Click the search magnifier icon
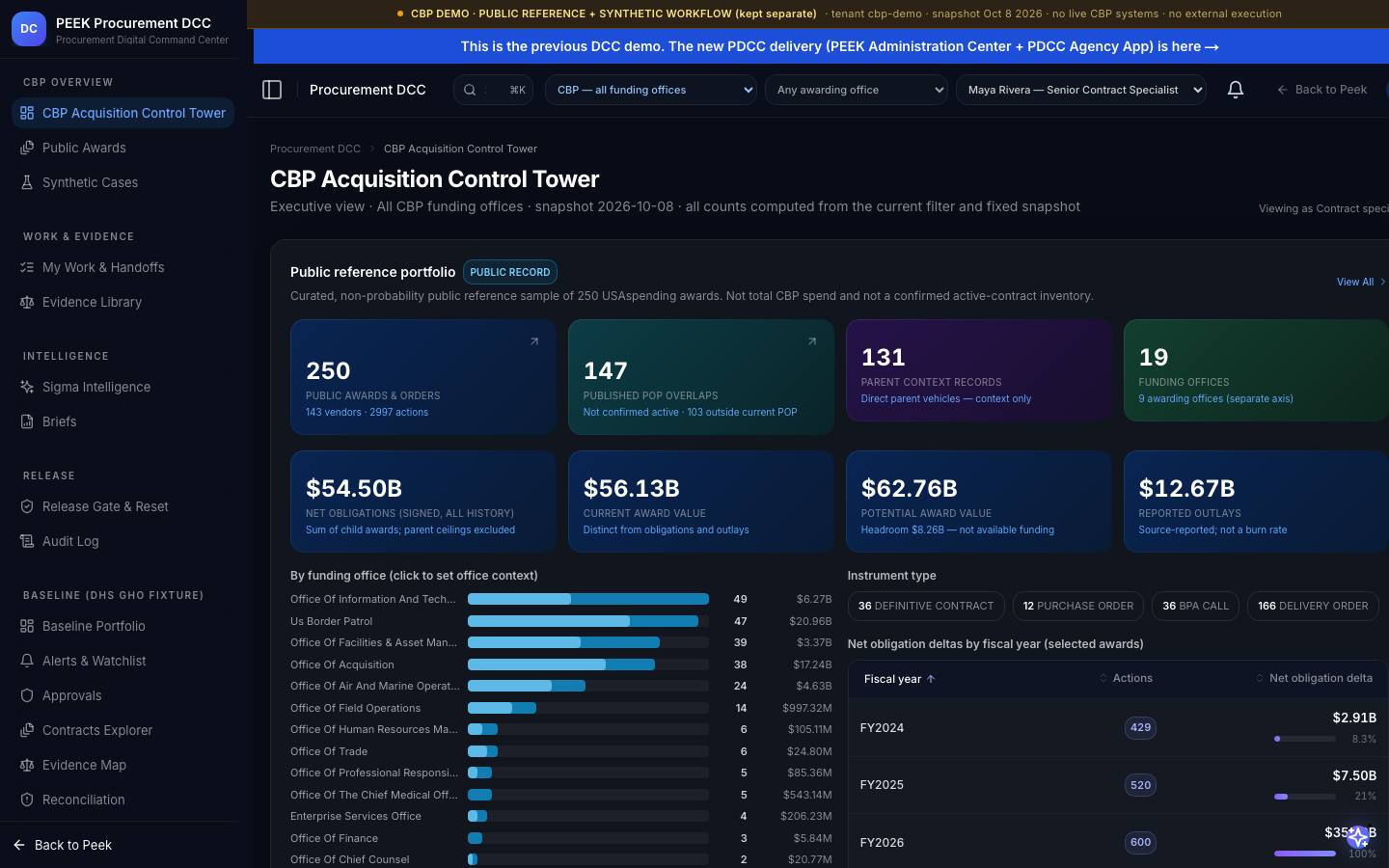1389x868 pixels. [470, 90]
